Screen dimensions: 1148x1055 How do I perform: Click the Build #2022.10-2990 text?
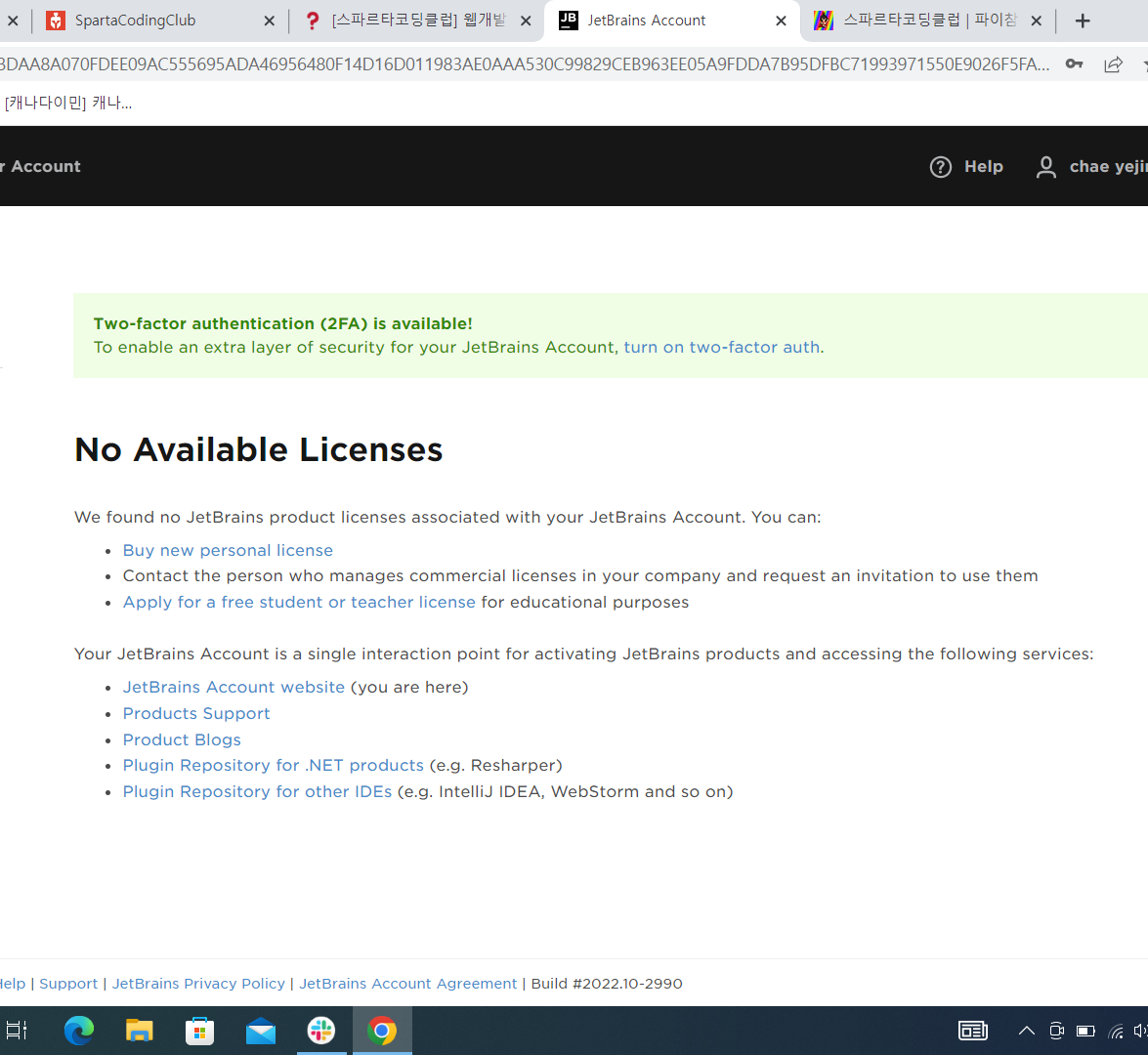(607, 984)
